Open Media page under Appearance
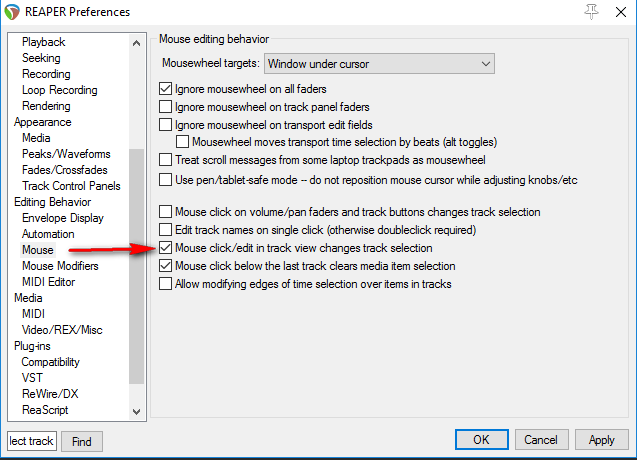 36,138
